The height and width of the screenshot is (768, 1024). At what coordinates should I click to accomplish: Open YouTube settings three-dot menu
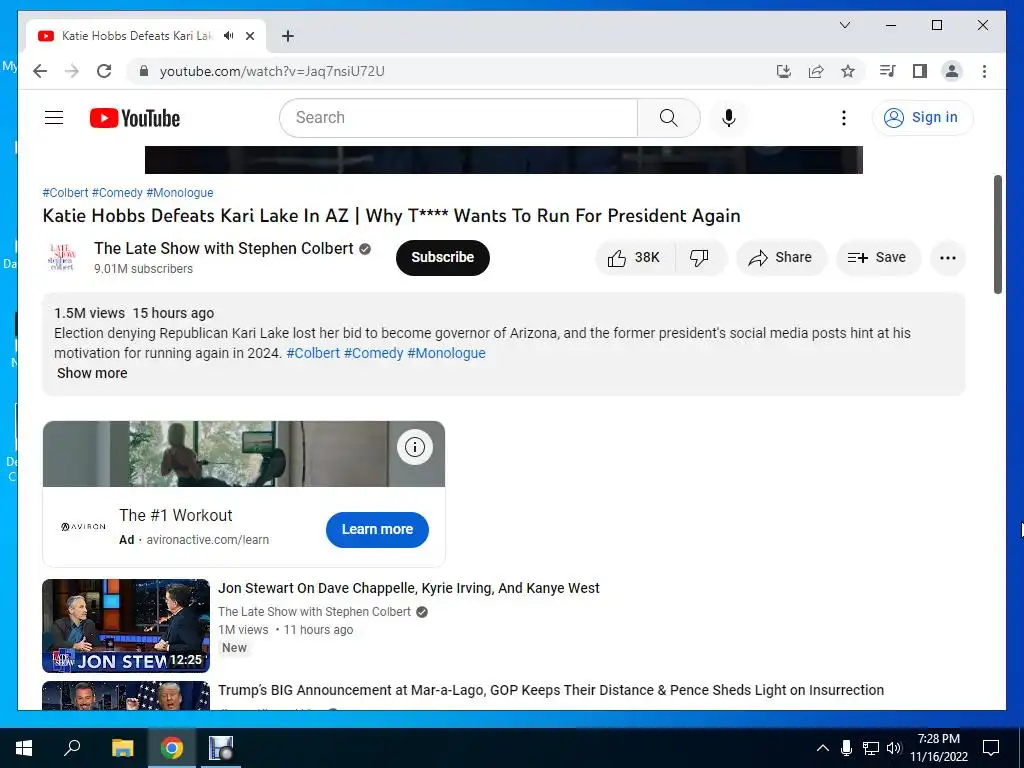point(843,118)
